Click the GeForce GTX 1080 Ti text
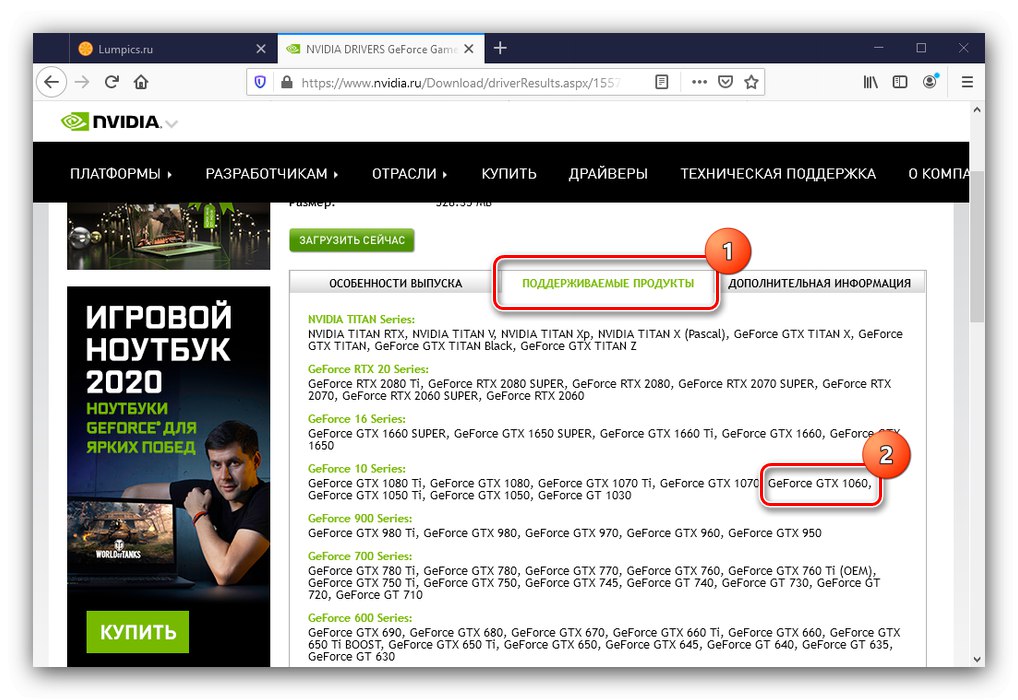Screen dimensions: 1018x700 [x=365, y=483]
